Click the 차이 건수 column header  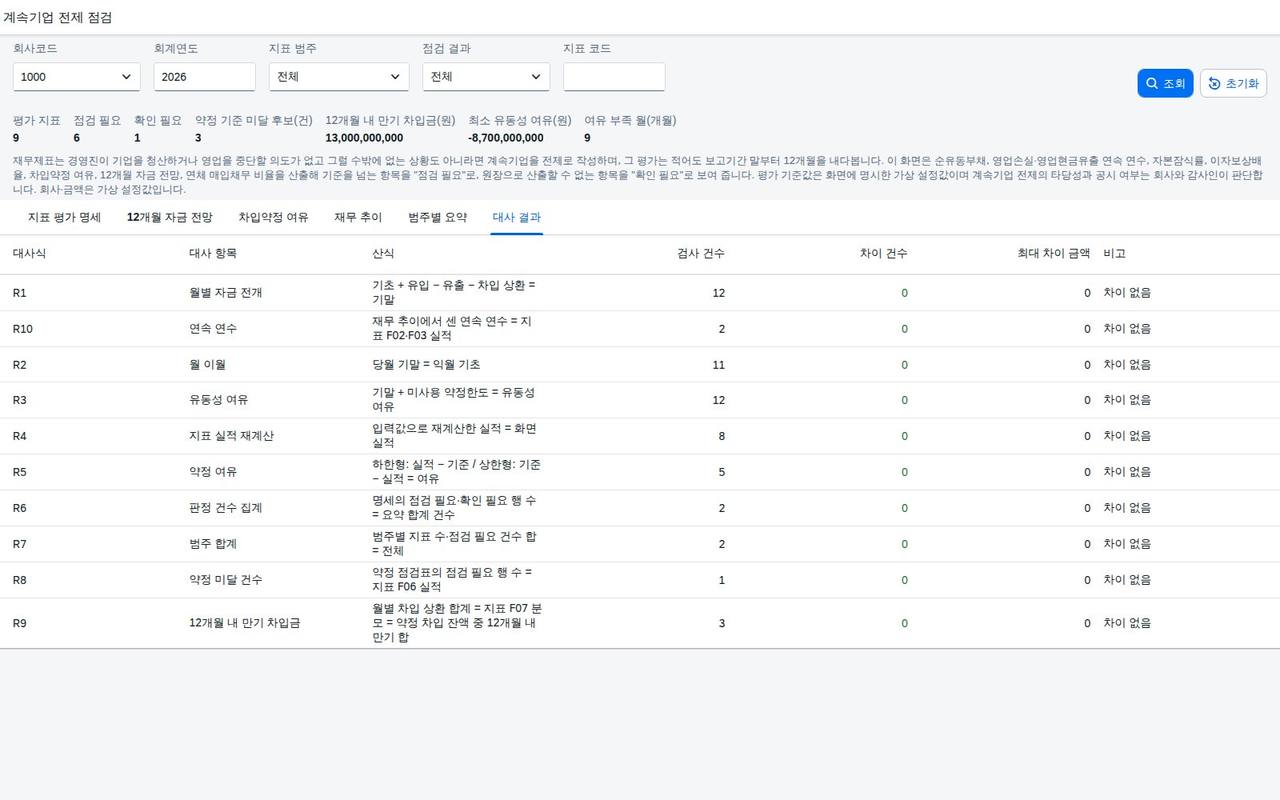point(884,254)
